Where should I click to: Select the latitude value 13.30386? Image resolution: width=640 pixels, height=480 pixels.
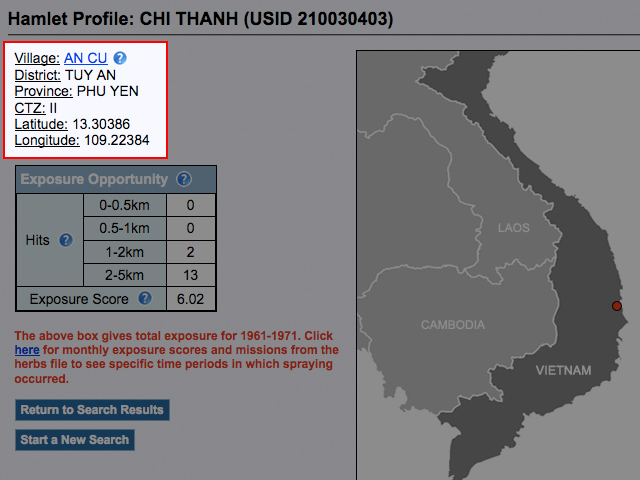(x=101, y=124)
